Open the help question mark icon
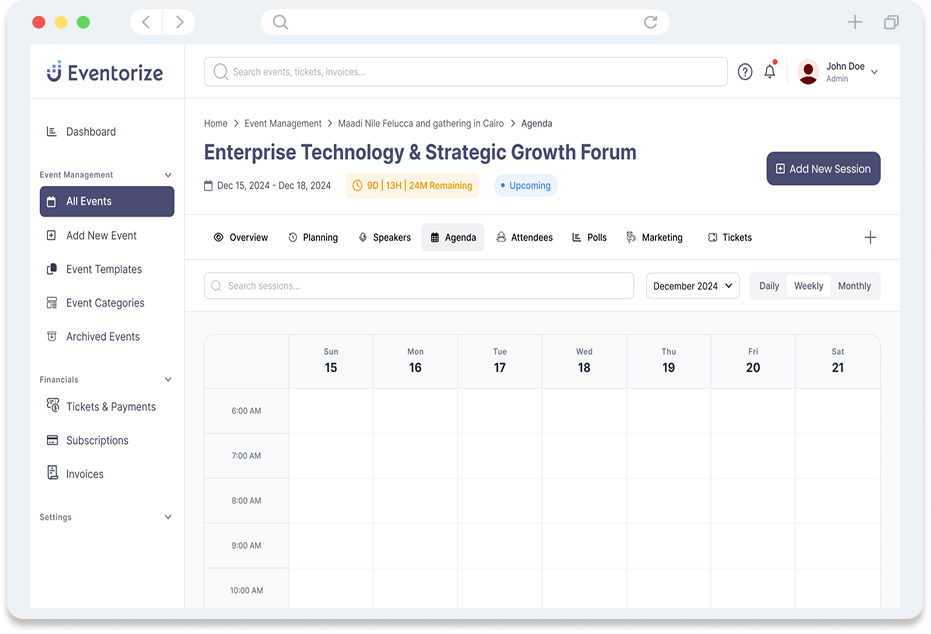The height and width of the screenshot is (634, 931). coord(745,72)
